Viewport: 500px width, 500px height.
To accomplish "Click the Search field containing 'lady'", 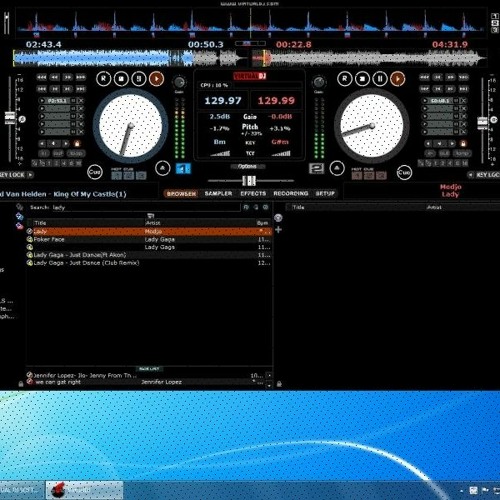I will [x=146, y=207].
